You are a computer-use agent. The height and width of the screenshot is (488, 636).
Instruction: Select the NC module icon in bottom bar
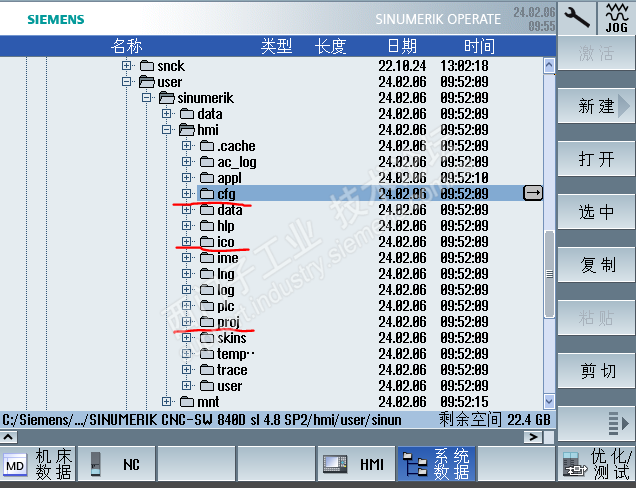tap(95, 464)
